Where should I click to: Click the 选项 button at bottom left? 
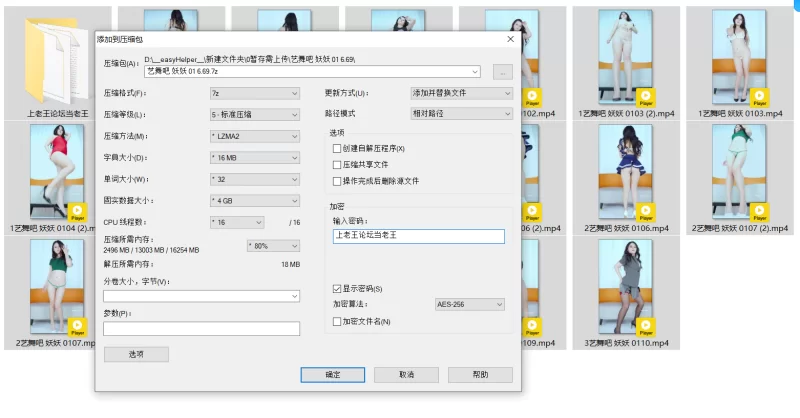[x=136, y=354]
